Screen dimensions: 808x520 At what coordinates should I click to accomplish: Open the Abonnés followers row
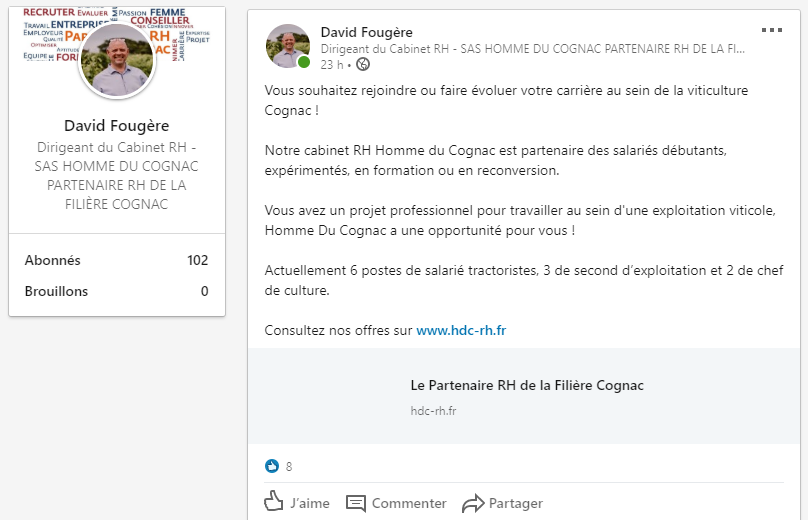[117, 260]
